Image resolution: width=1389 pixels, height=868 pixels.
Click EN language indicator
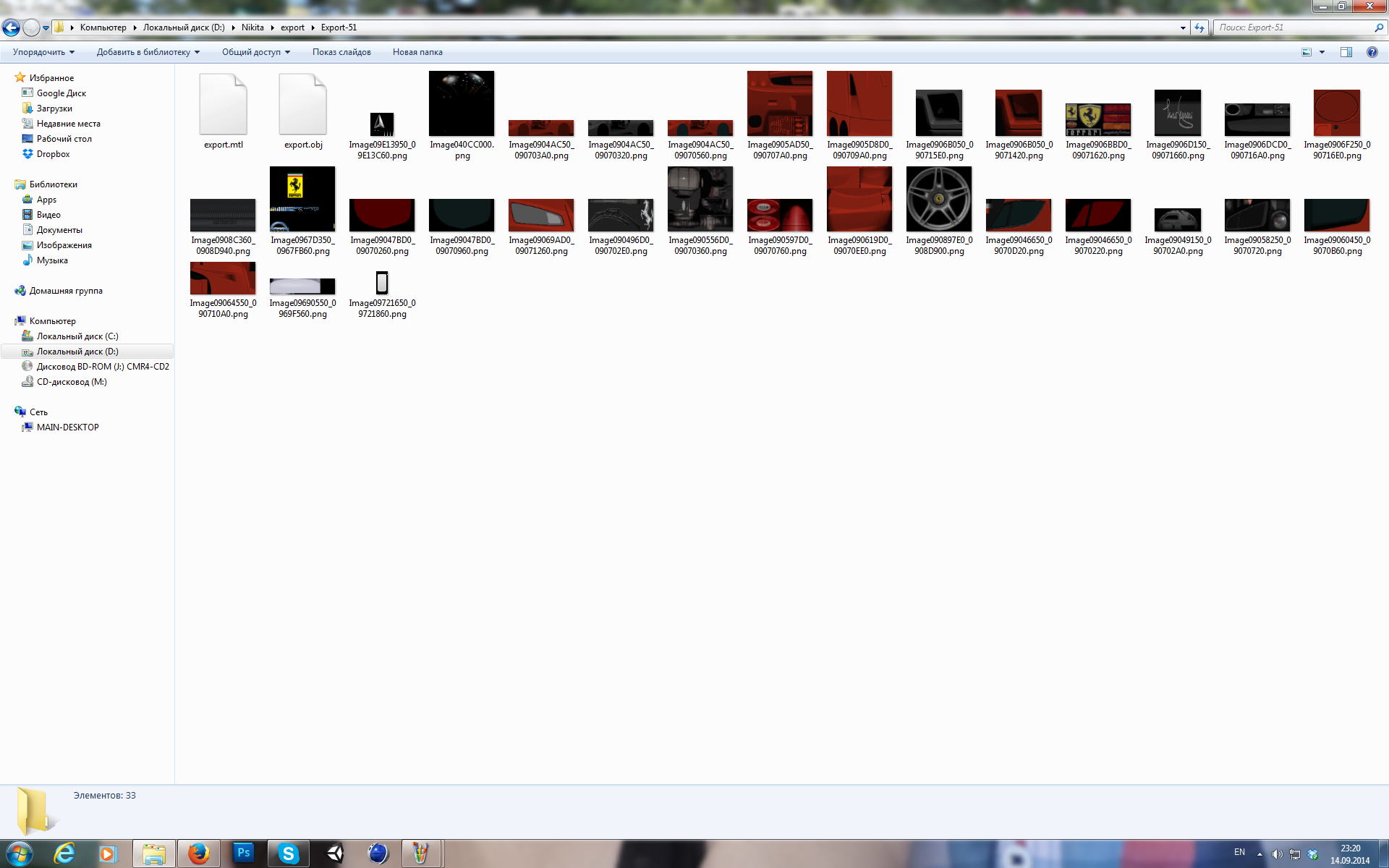[x=1239, y=852]
